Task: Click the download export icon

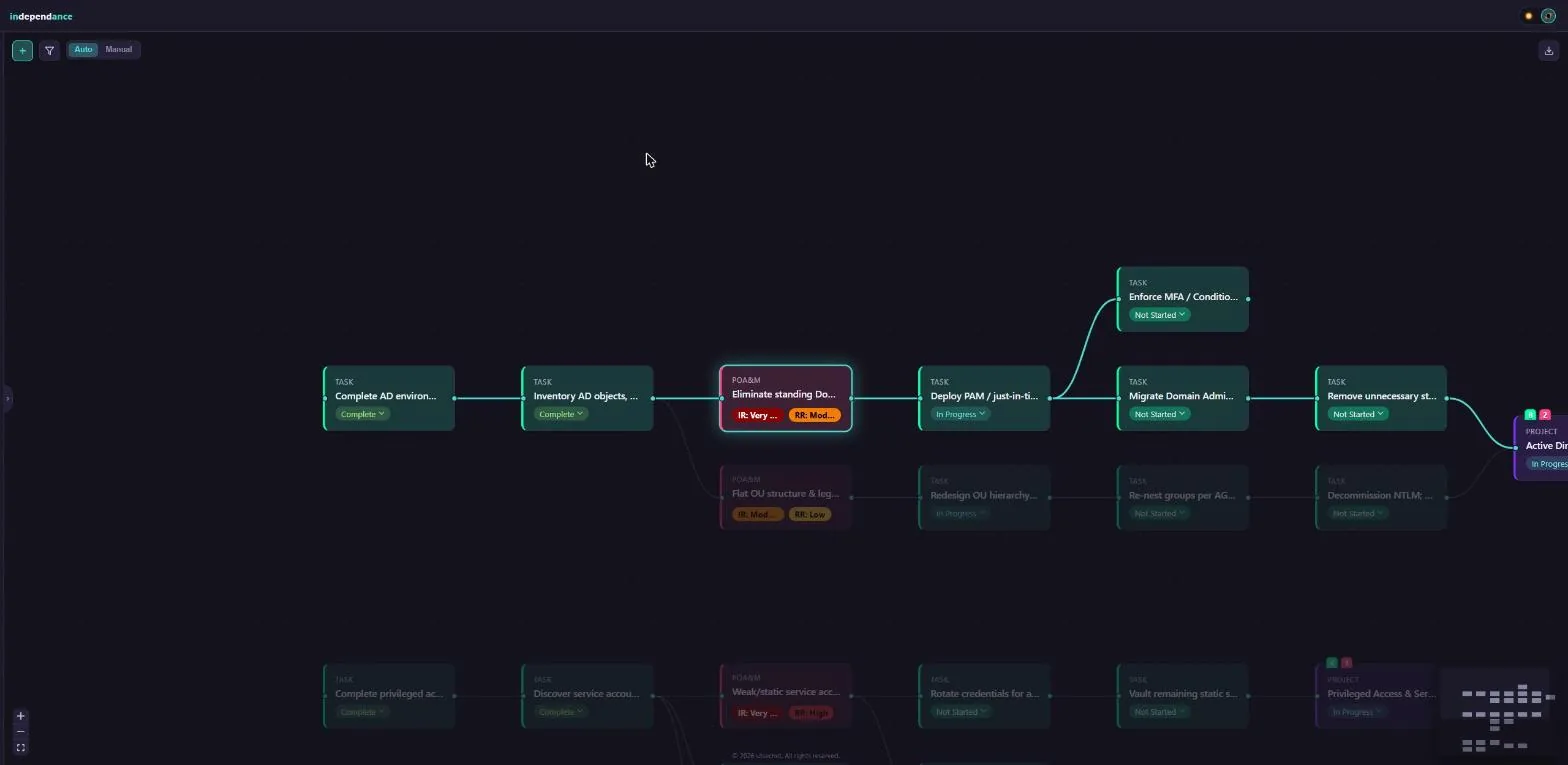Action: 1549,50
